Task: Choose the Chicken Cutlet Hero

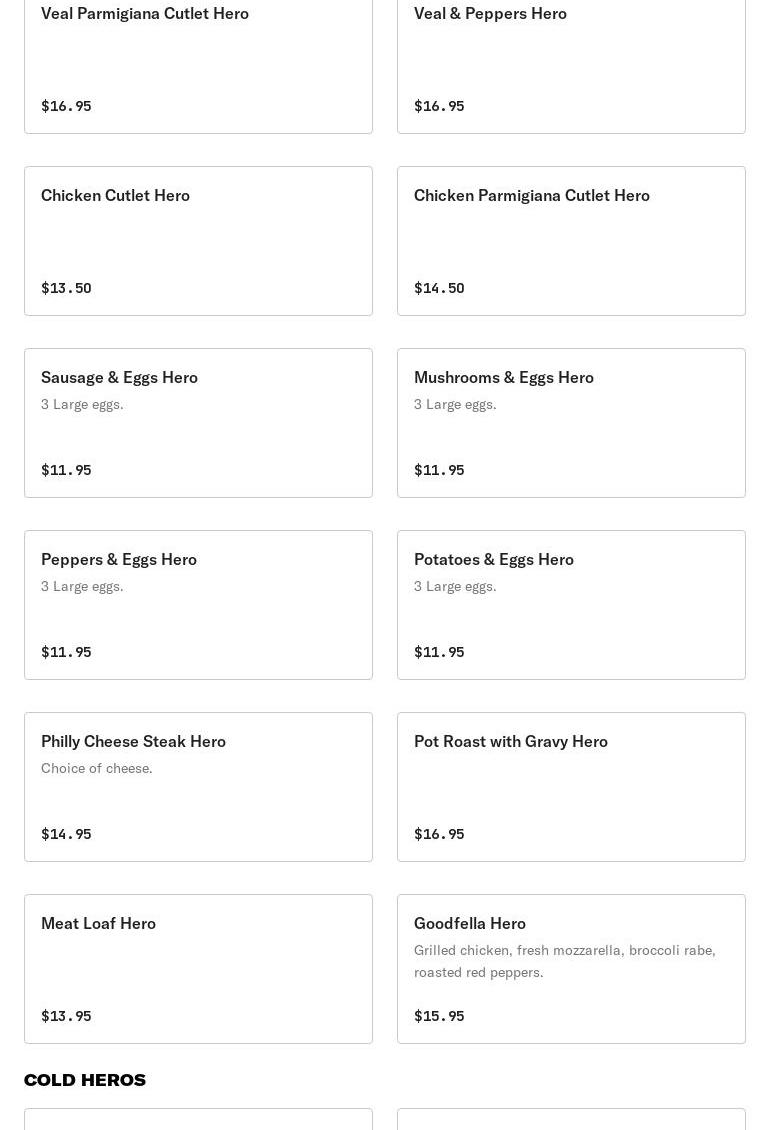Action: click(198, 240)
